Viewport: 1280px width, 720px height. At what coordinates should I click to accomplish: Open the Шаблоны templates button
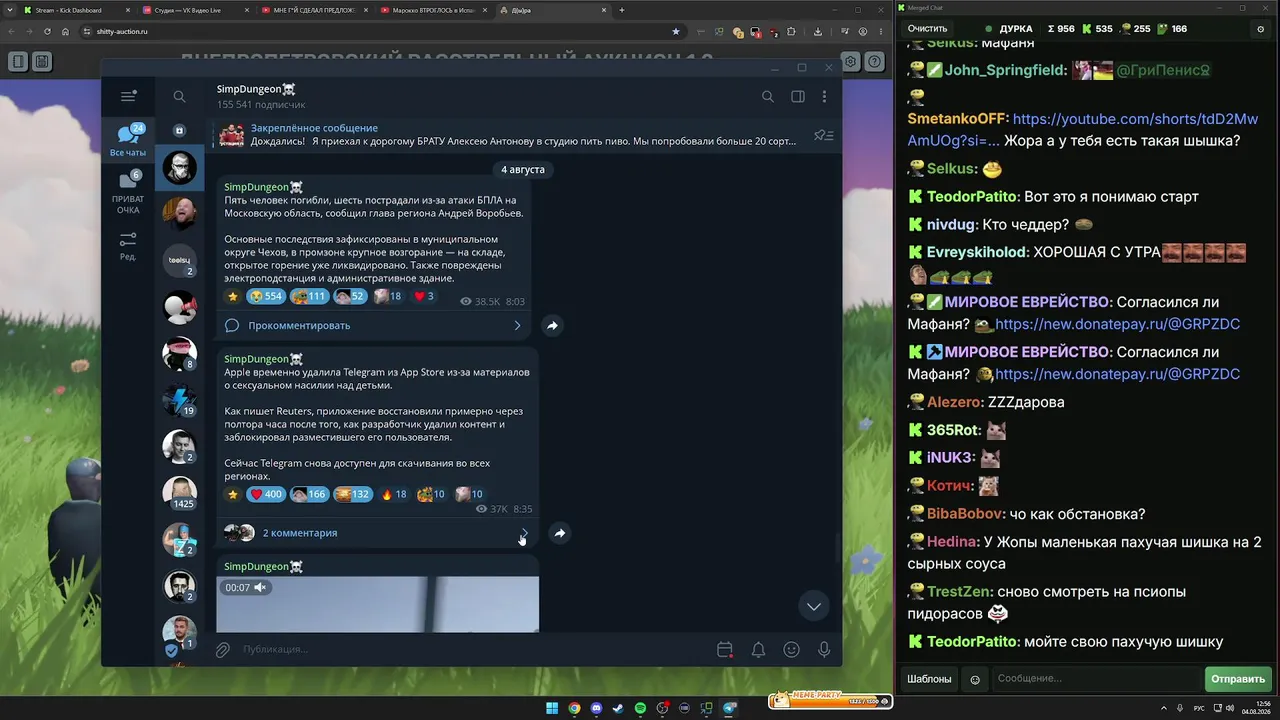[x=929, y=679]
